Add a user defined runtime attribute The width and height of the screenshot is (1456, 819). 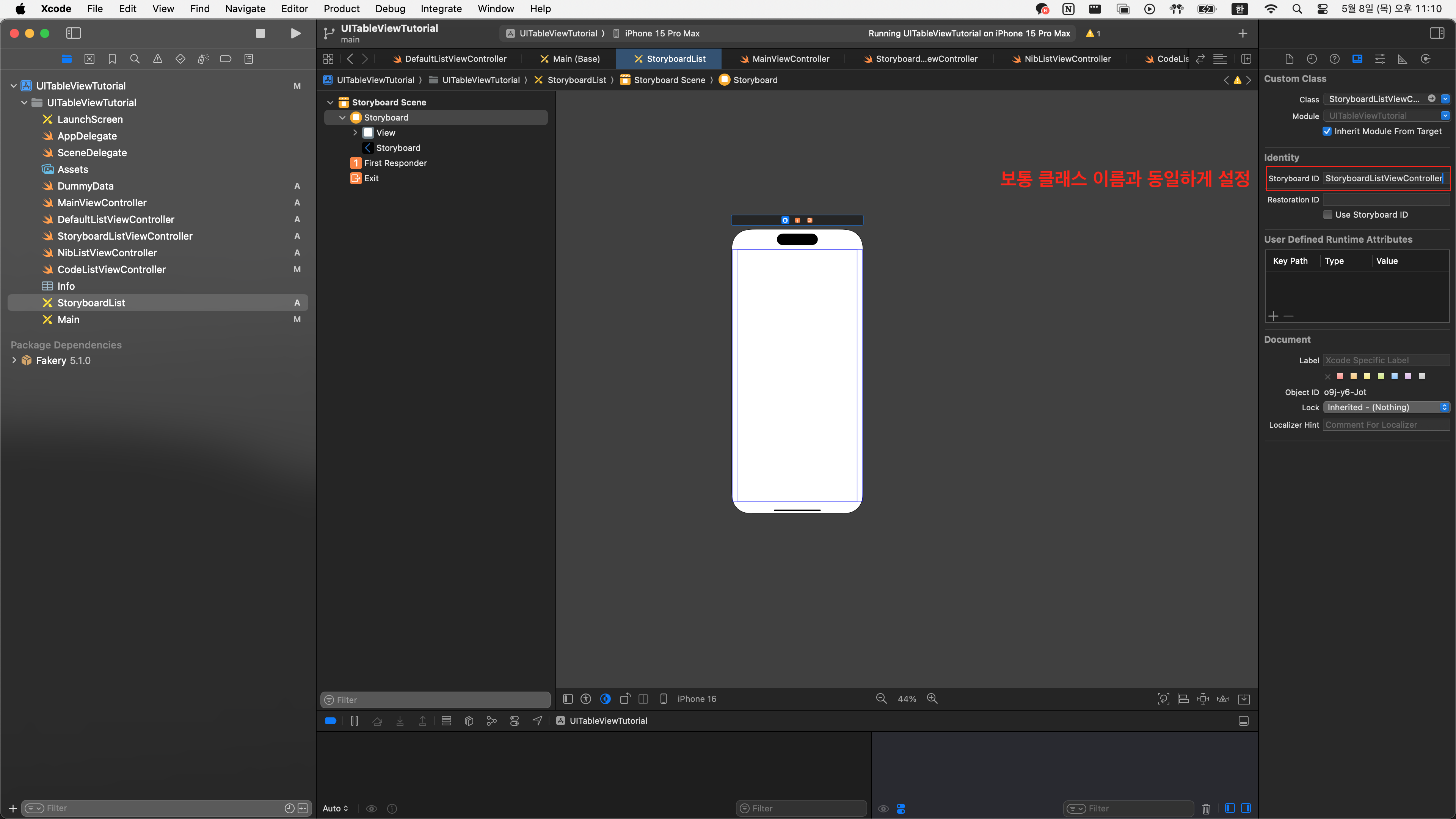pyautogui.click(x=1273, y=316)
